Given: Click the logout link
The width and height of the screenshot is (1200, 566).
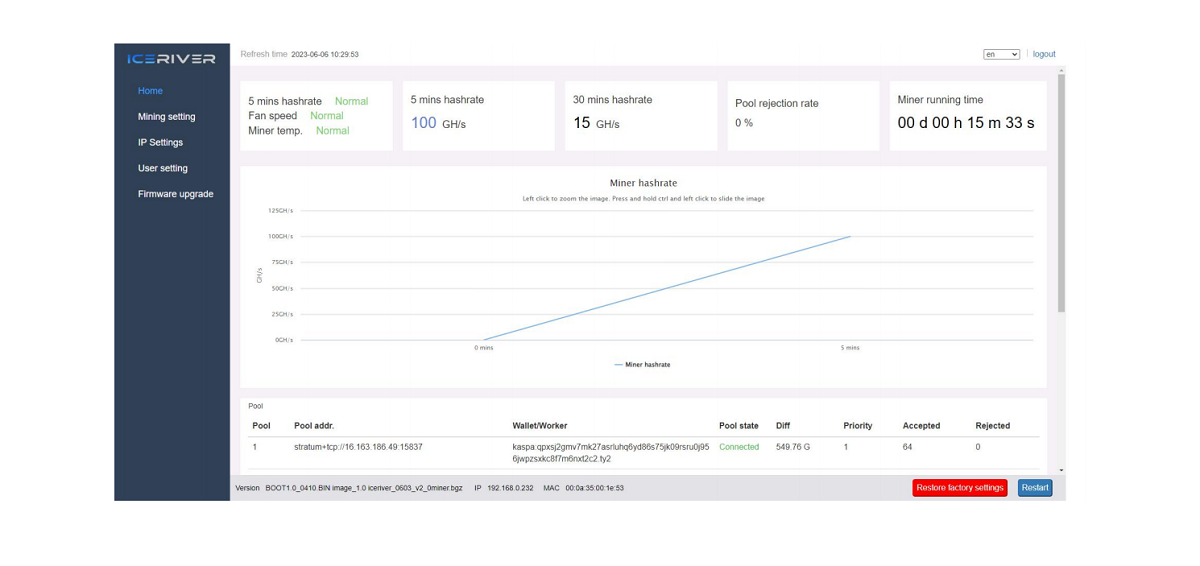Looking at the screenshot, I should [x=1043, y=55].
